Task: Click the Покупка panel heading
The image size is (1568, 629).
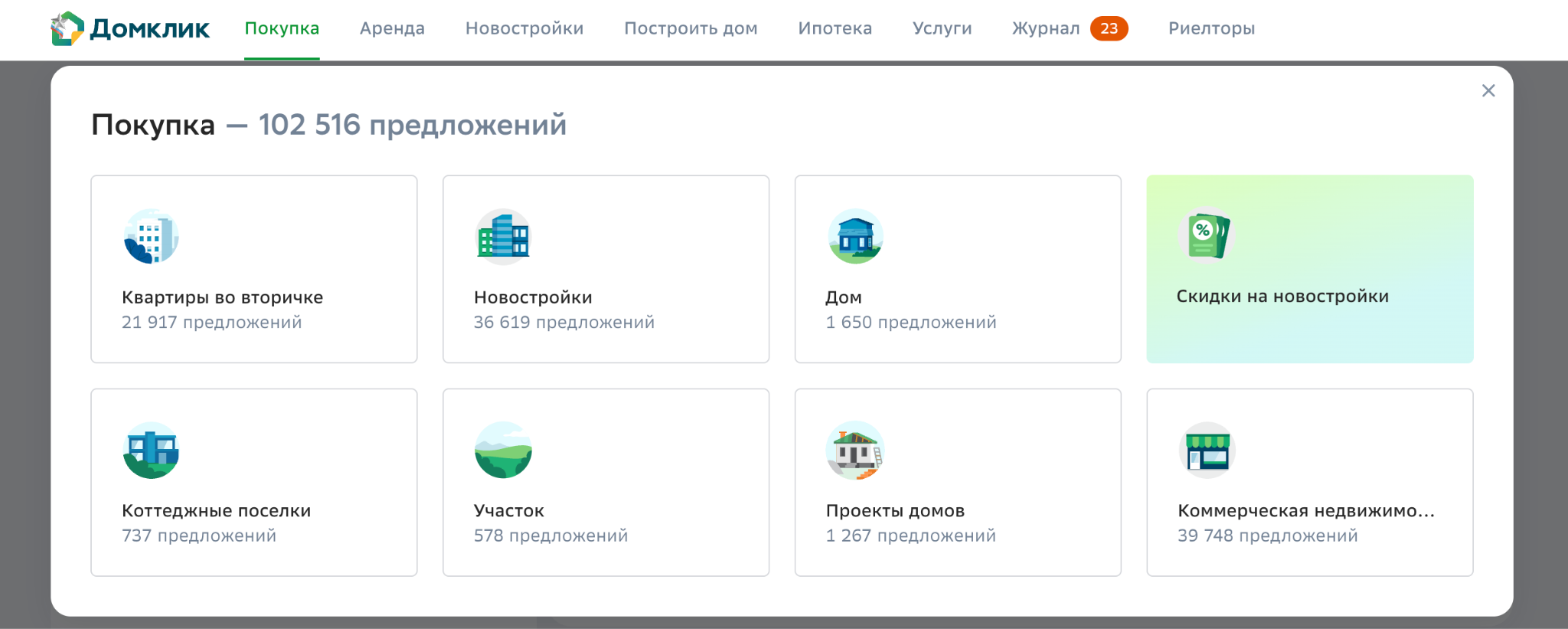Action: 153,125
